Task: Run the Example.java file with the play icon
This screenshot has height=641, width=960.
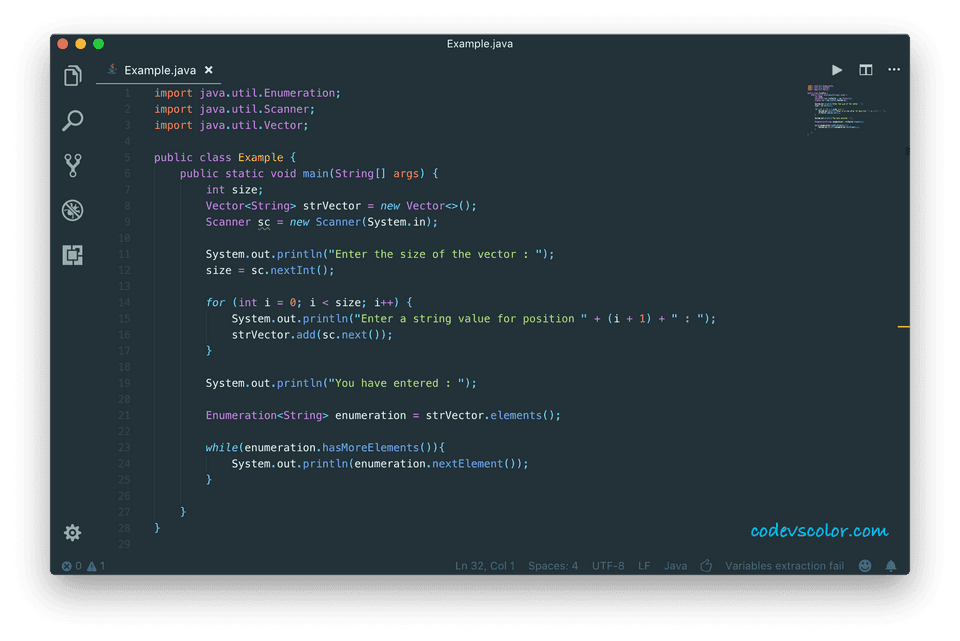Action: pyautogui.click(x=837, y=70)
